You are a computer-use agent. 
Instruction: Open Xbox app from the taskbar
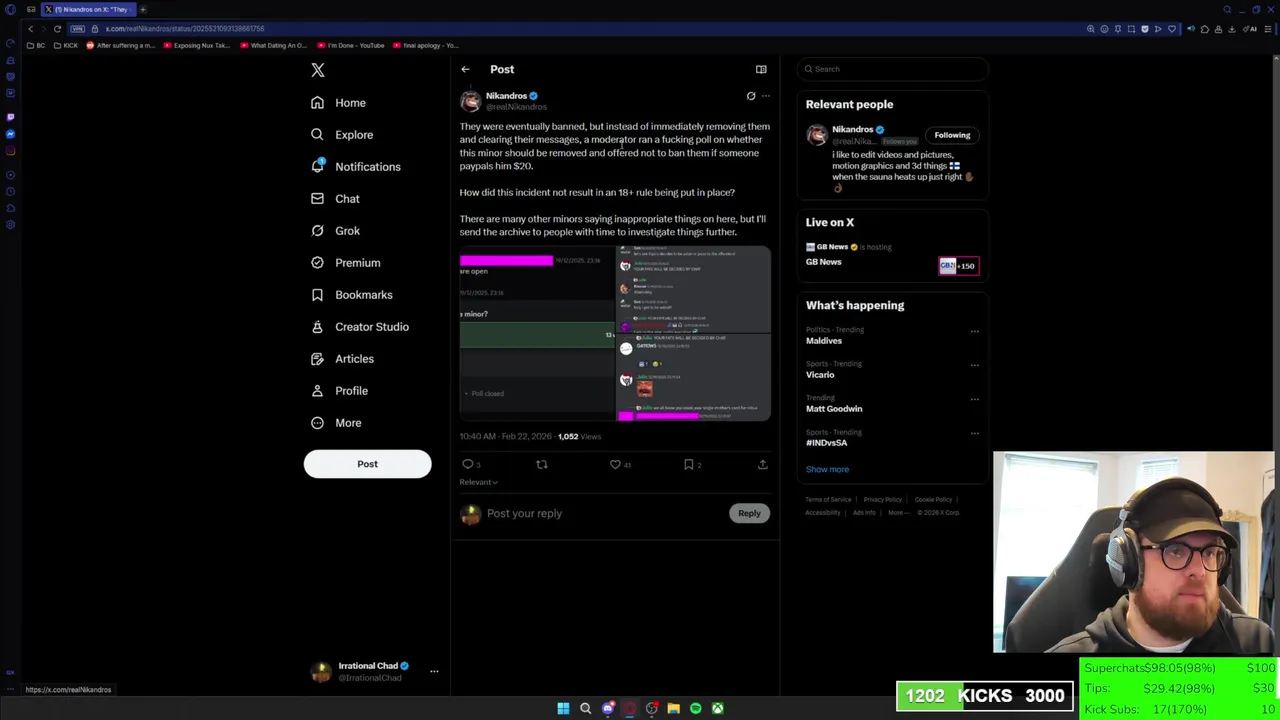coord(717,708)
